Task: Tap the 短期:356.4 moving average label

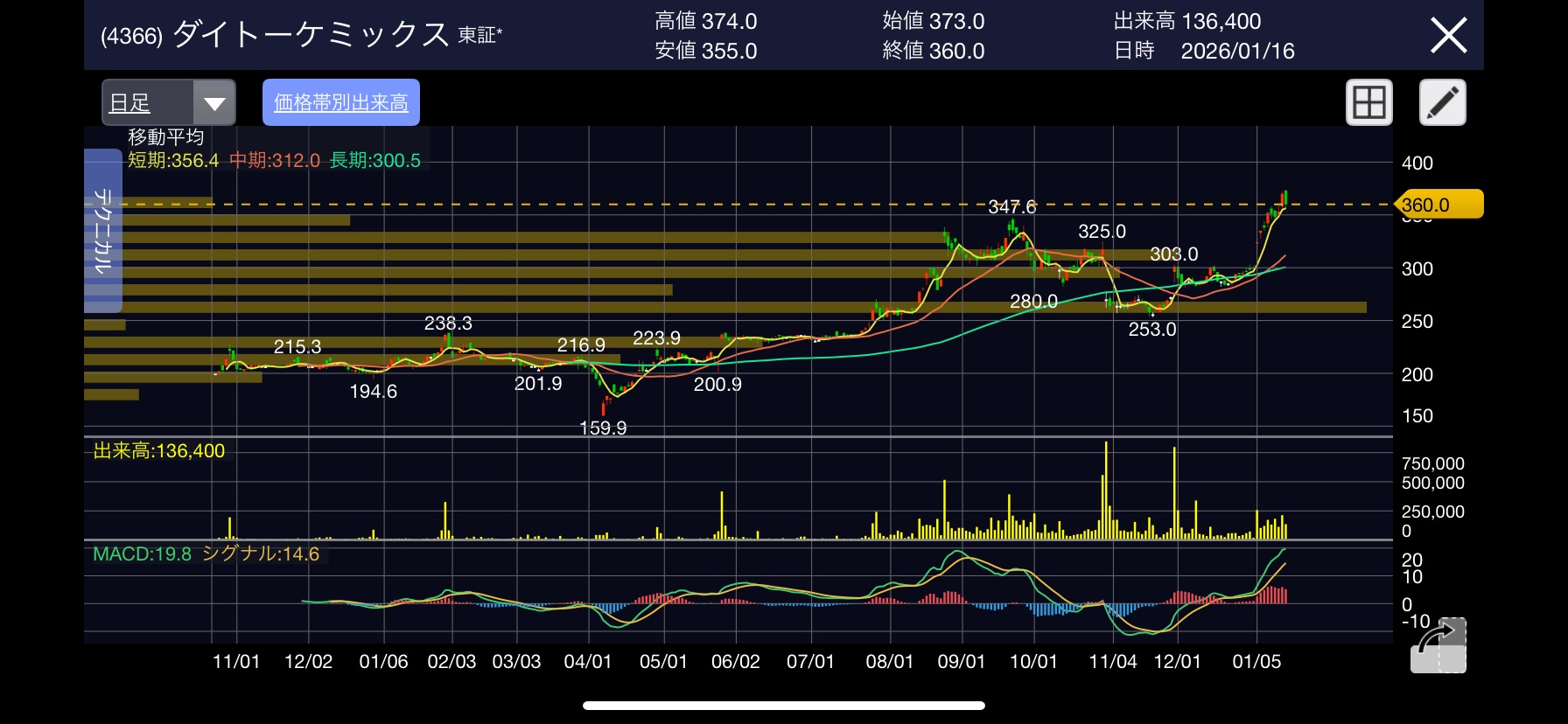Action: click(x=173, y=161)
